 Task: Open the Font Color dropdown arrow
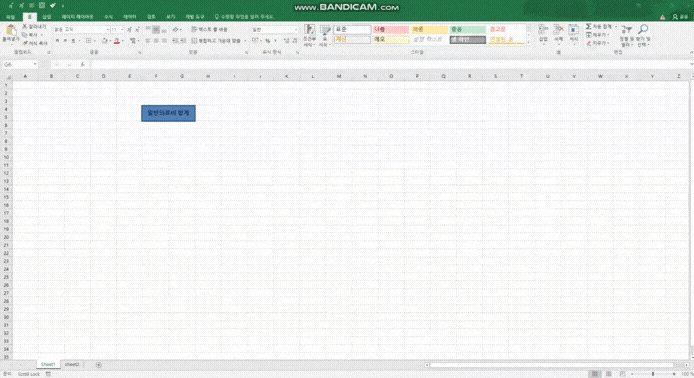click(122, 41)
